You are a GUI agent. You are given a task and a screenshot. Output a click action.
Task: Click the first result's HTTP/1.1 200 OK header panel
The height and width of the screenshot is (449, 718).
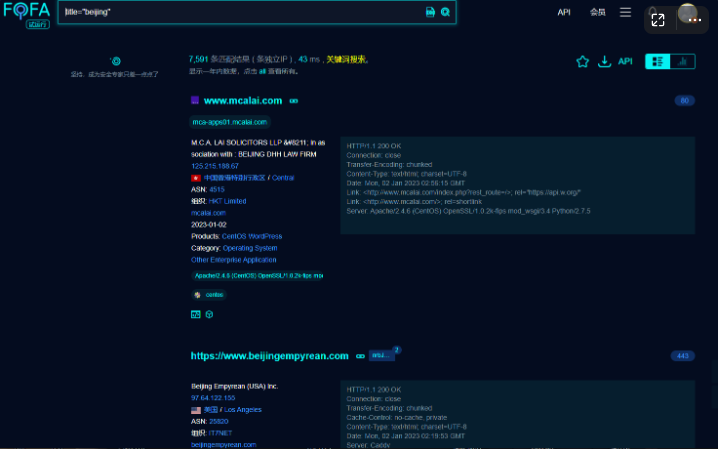tap(517, 185)
